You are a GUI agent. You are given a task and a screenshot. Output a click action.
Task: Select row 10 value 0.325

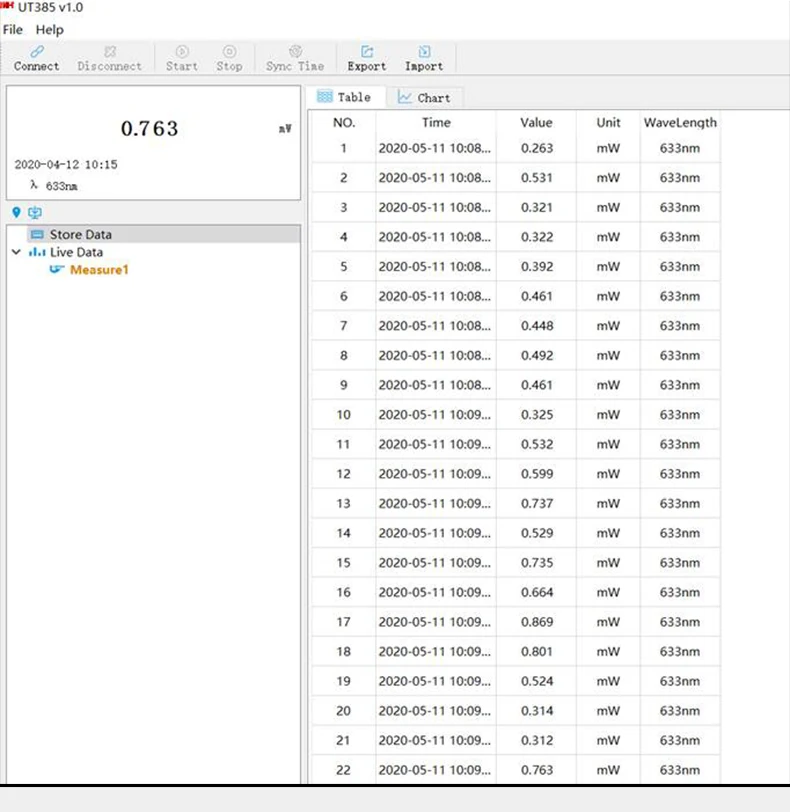tap(537, 414)
